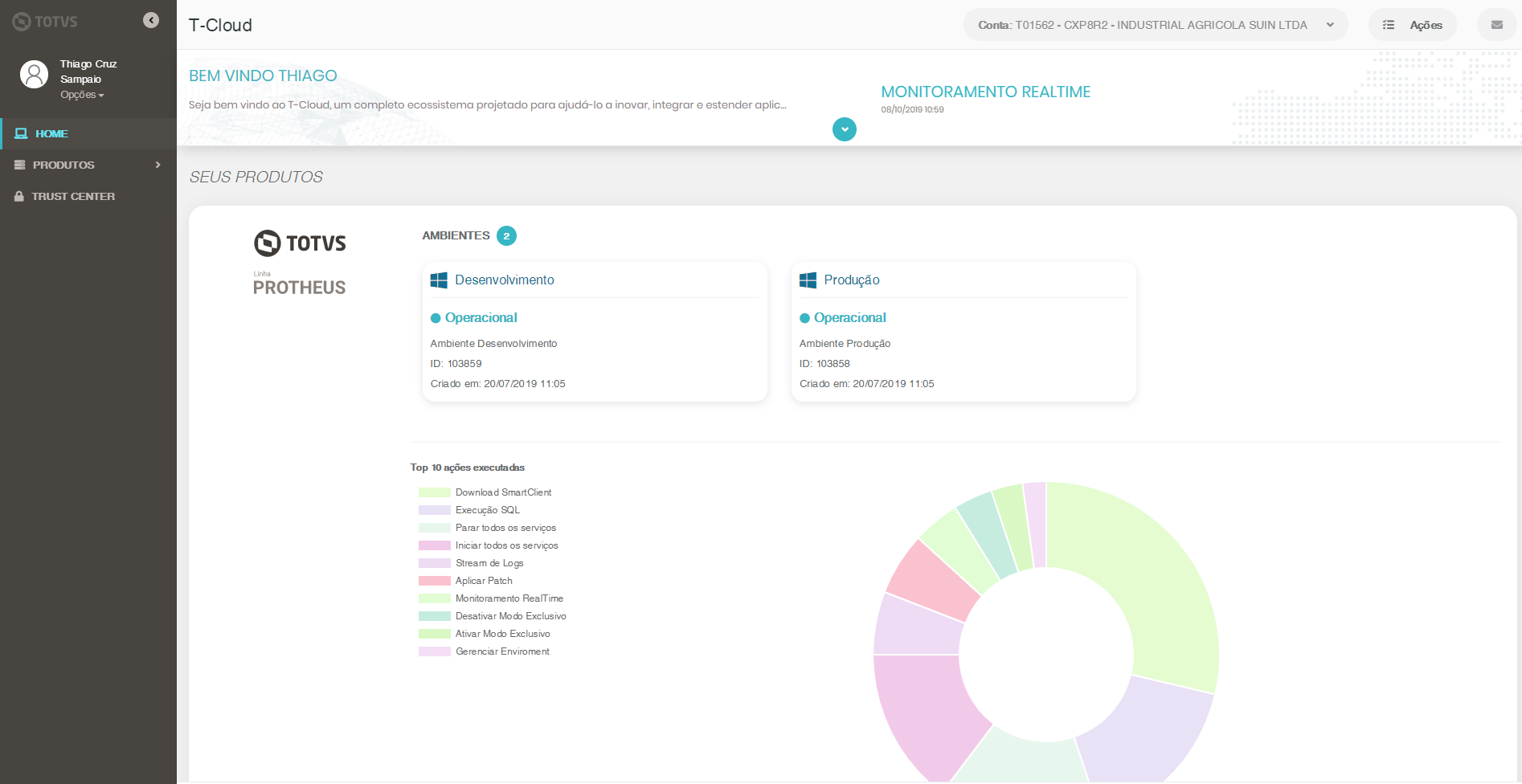Click the PRODUTOS server icon

pos(20,165)
